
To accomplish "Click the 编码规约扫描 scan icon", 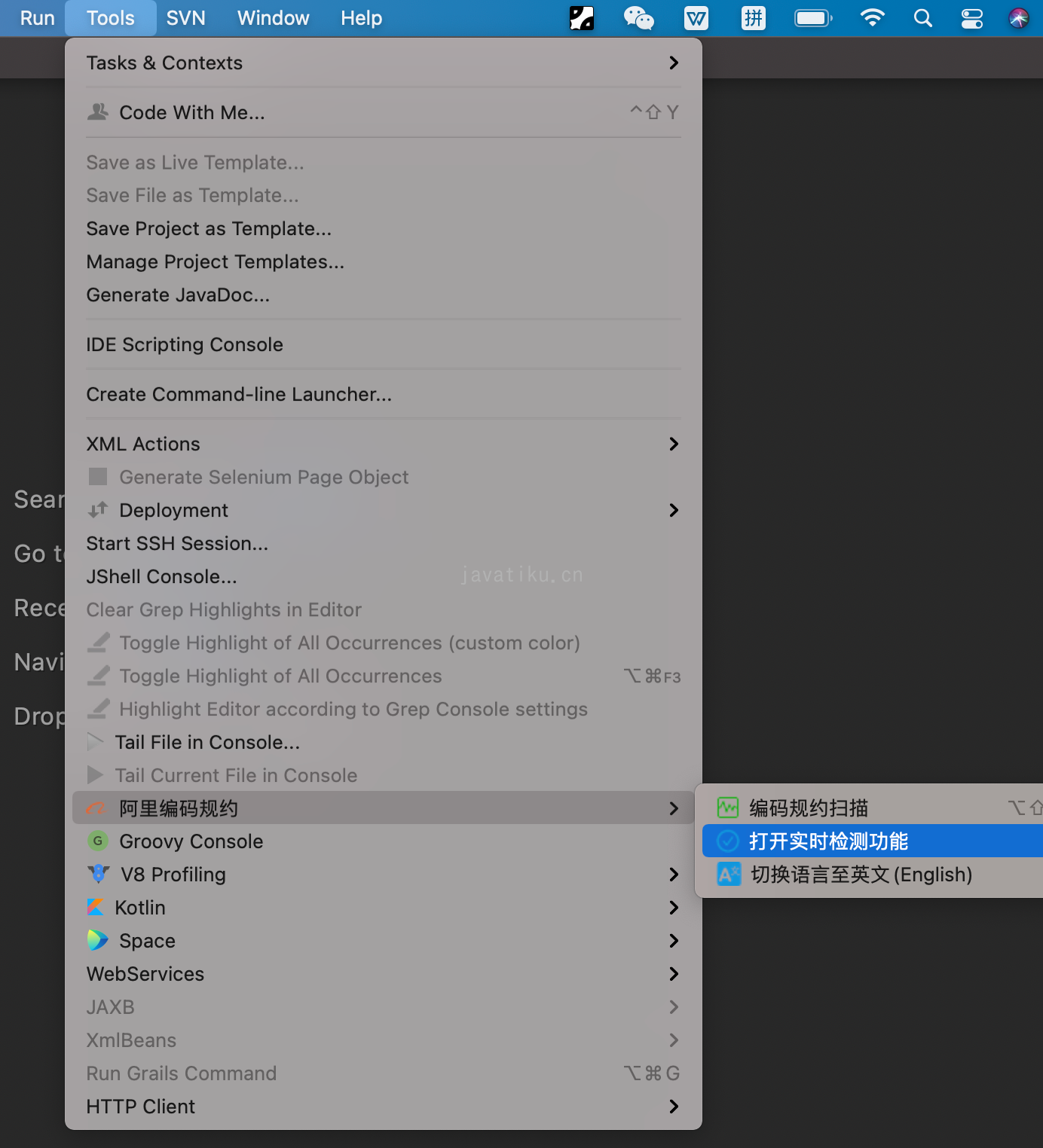I will [x=728, y=808].
